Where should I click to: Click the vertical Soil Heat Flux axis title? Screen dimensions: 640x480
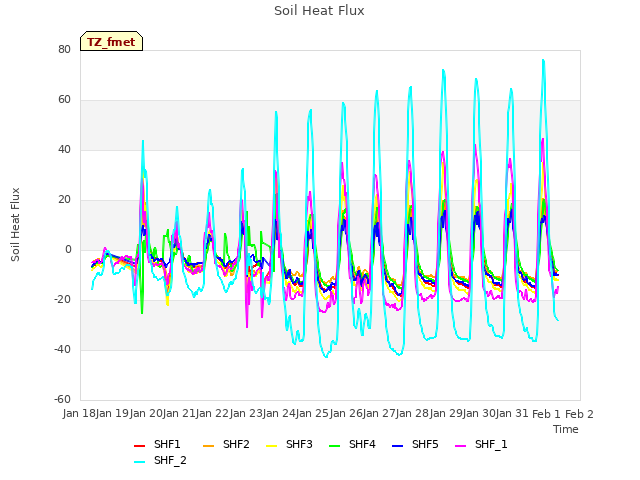click(15, 224)
